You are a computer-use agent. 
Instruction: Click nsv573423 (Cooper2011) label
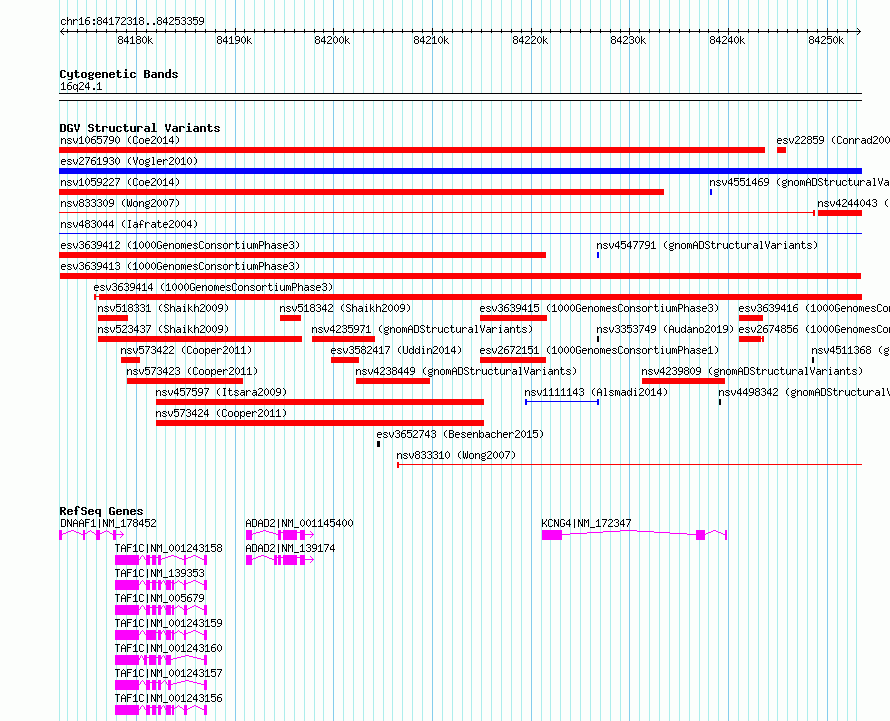pos(192,371)
